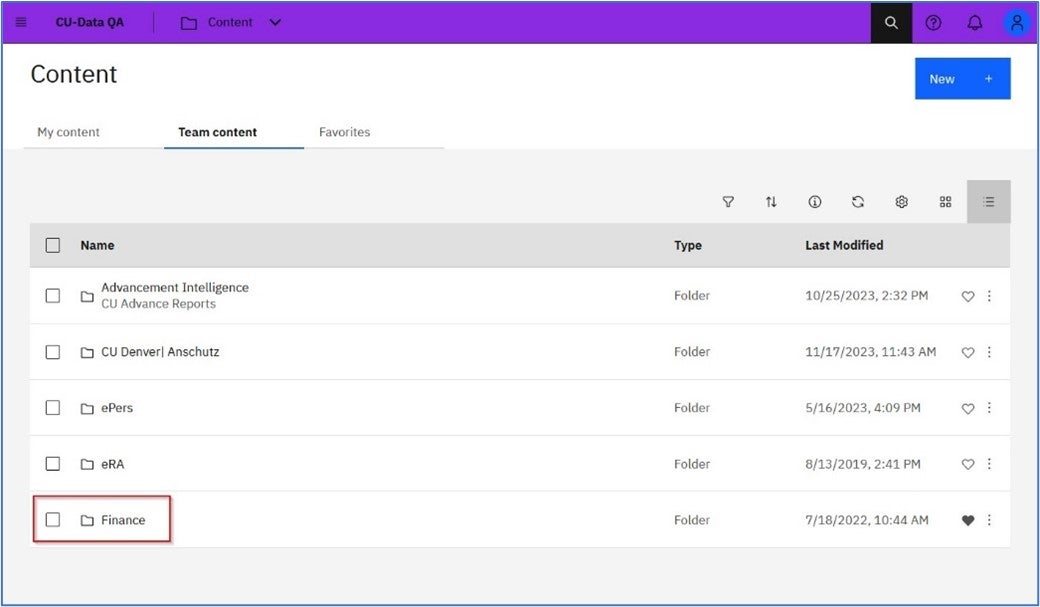Check the ePers row checkbox

[52, 407]
